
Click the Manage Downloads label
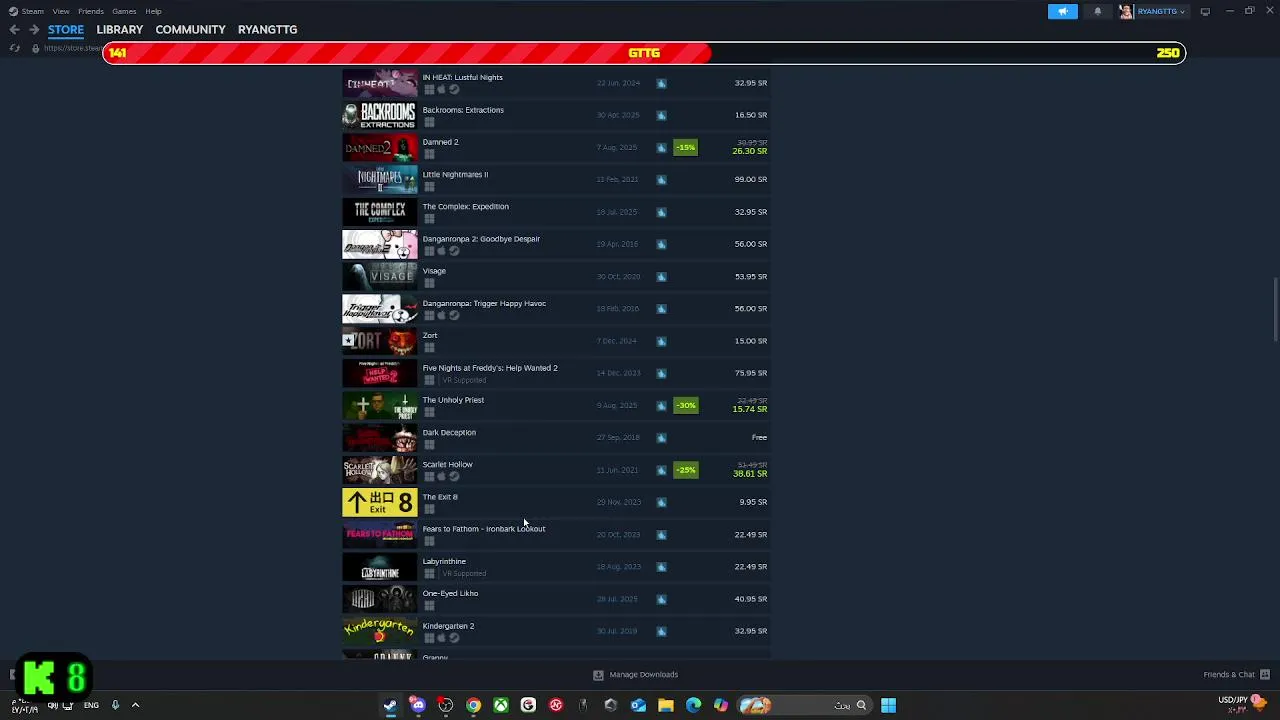pos(644,675)
